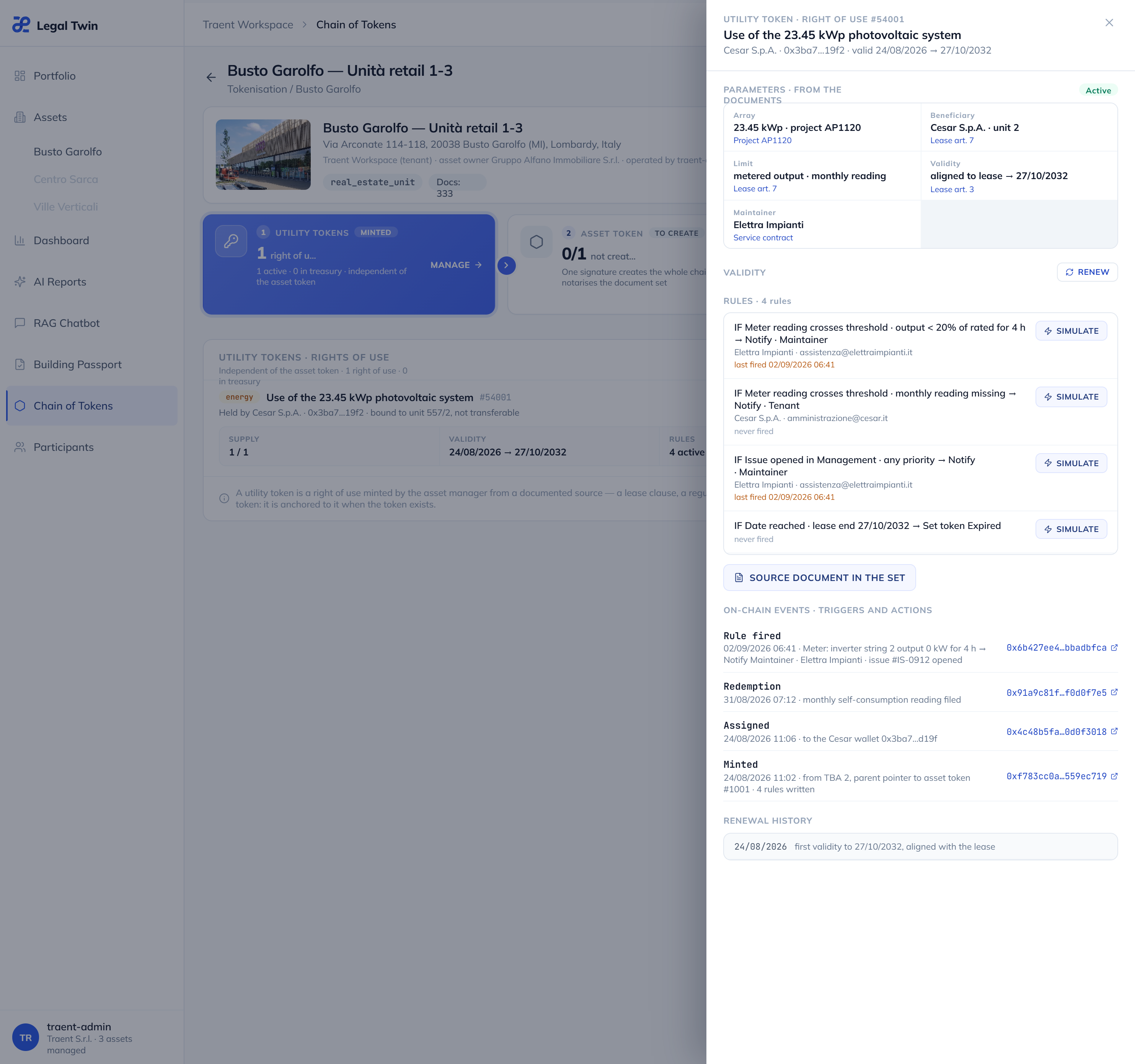The width and height of the screenshot is (1135, 1064).
Task: Simulate the lease end date rule
Action: [1071, 529]
